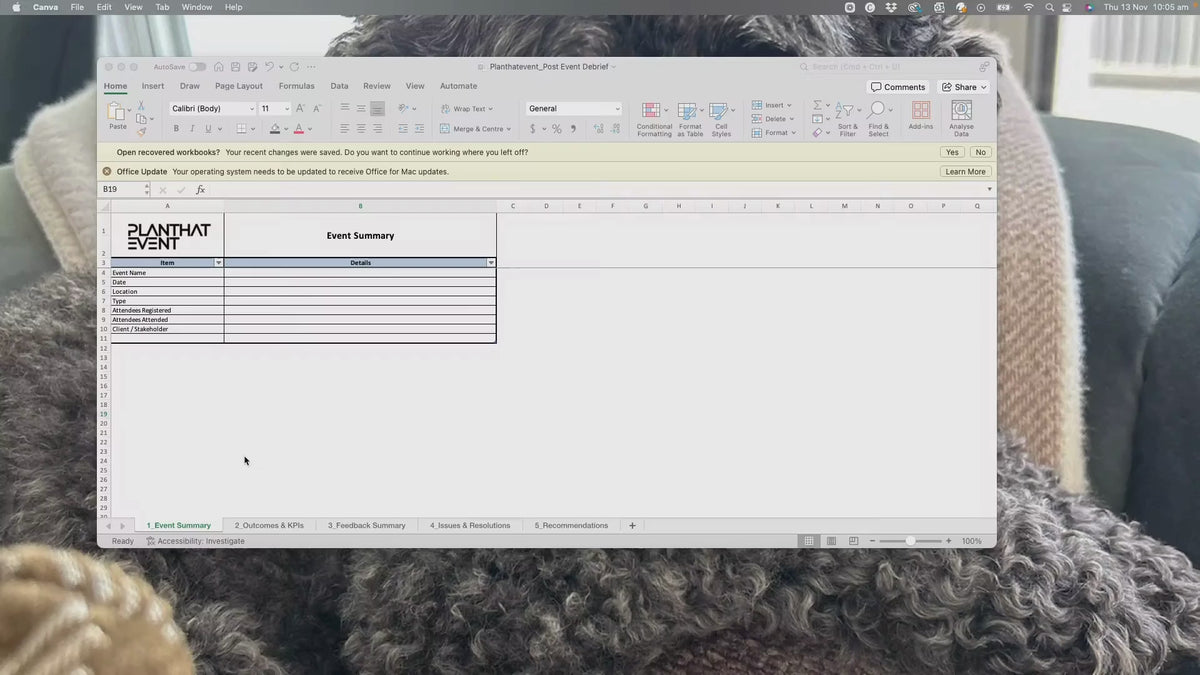Toggle the AutoSave switch
Image resolution: width=1200 pixels, height=675 pixels.
(x=197, y=67)
